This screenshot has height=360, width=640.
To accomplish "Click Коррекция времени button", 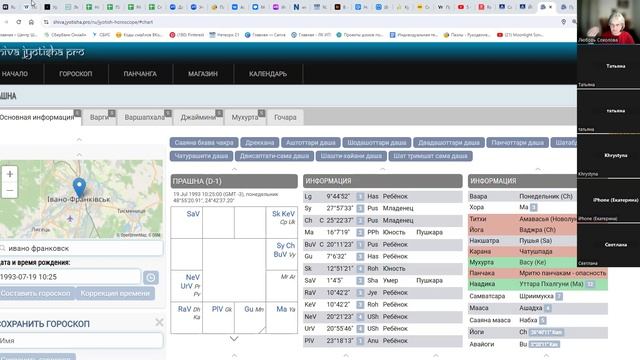I will click(115, 293).
